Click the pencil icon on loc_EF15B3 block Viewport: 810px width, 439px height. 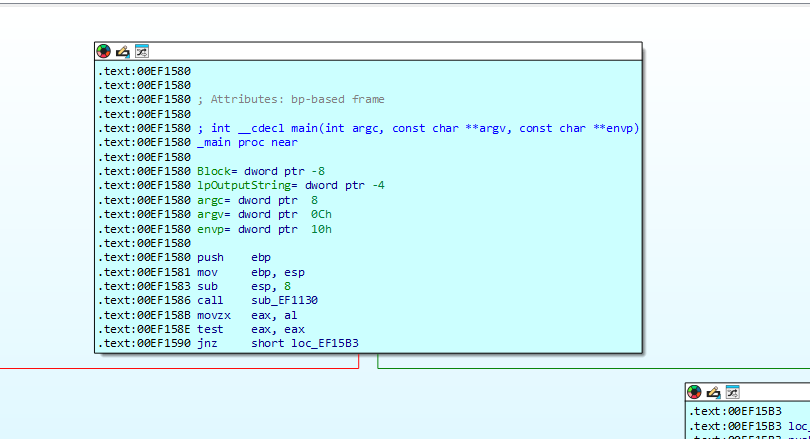pos(713,392)
